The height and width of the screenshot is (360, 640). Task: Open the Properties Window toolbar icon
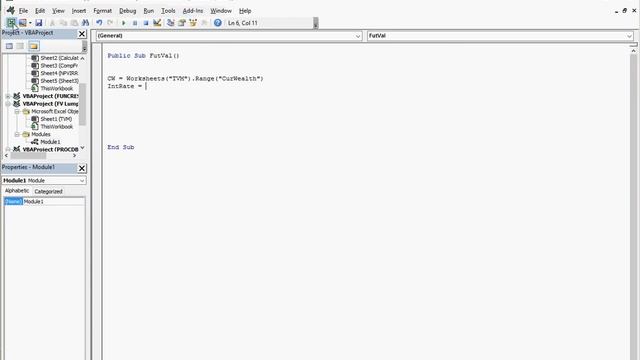(x=182, y=23)
